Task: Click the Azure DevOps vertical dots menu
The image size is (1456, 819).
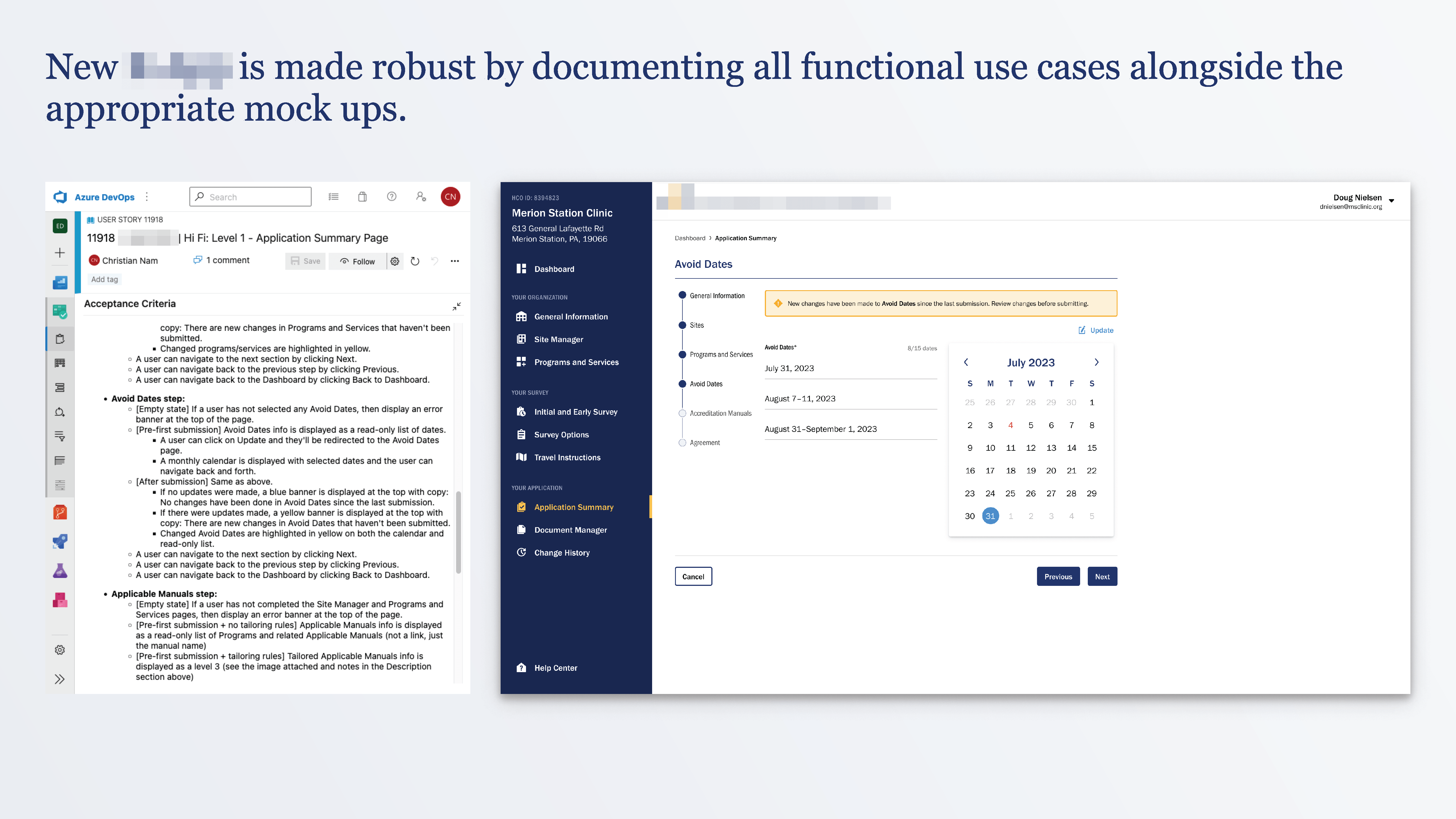Action: (147, 197)
